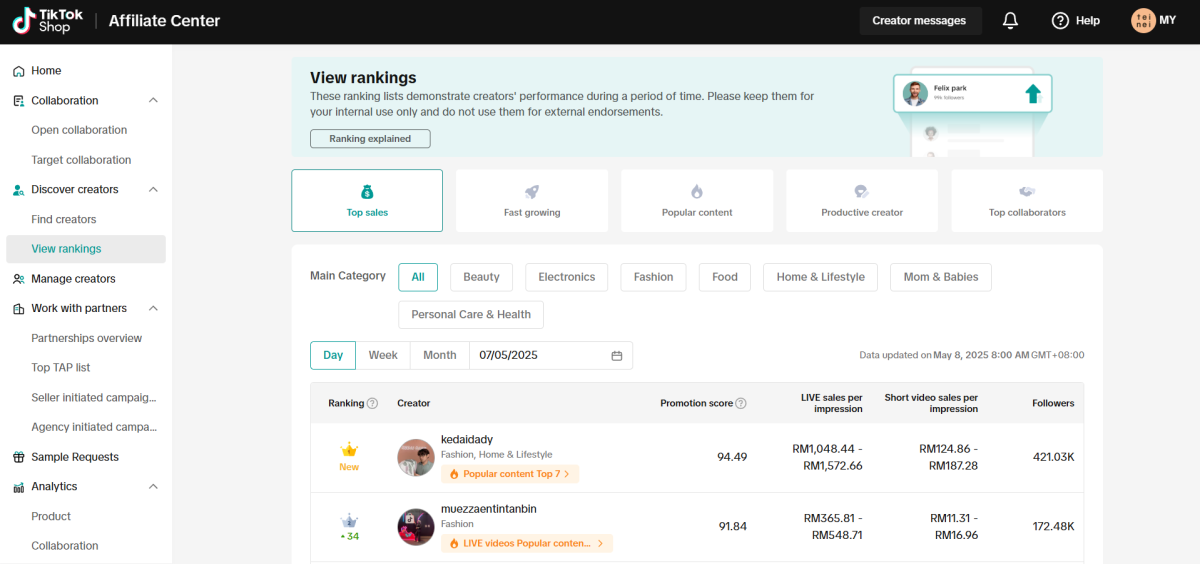Switch period to Month

440,356
